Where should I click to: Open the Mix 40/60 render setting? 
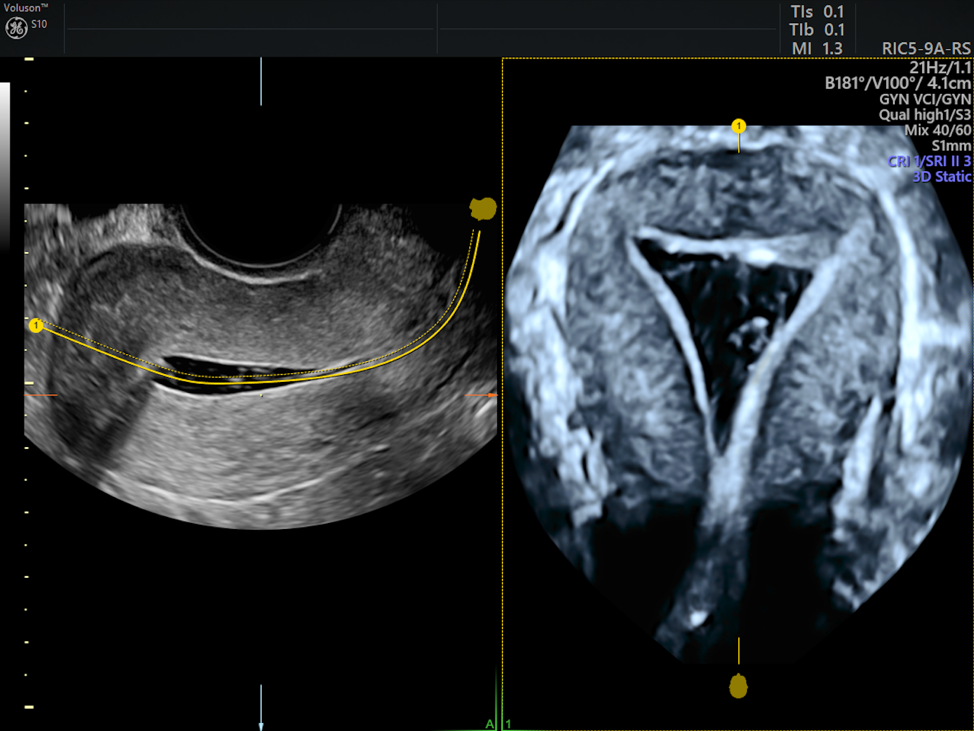coord(936,128)
